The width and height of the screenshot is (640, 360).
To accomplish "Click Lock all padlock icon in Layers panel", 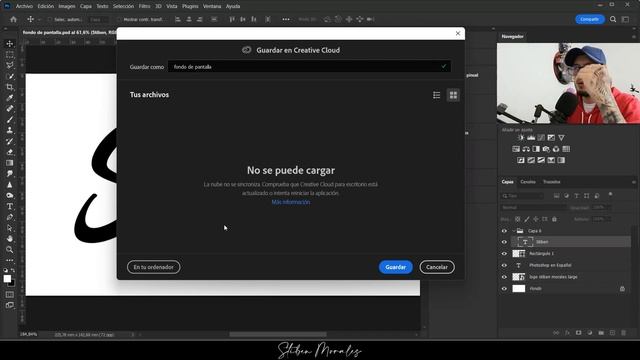I will point(554,219).
